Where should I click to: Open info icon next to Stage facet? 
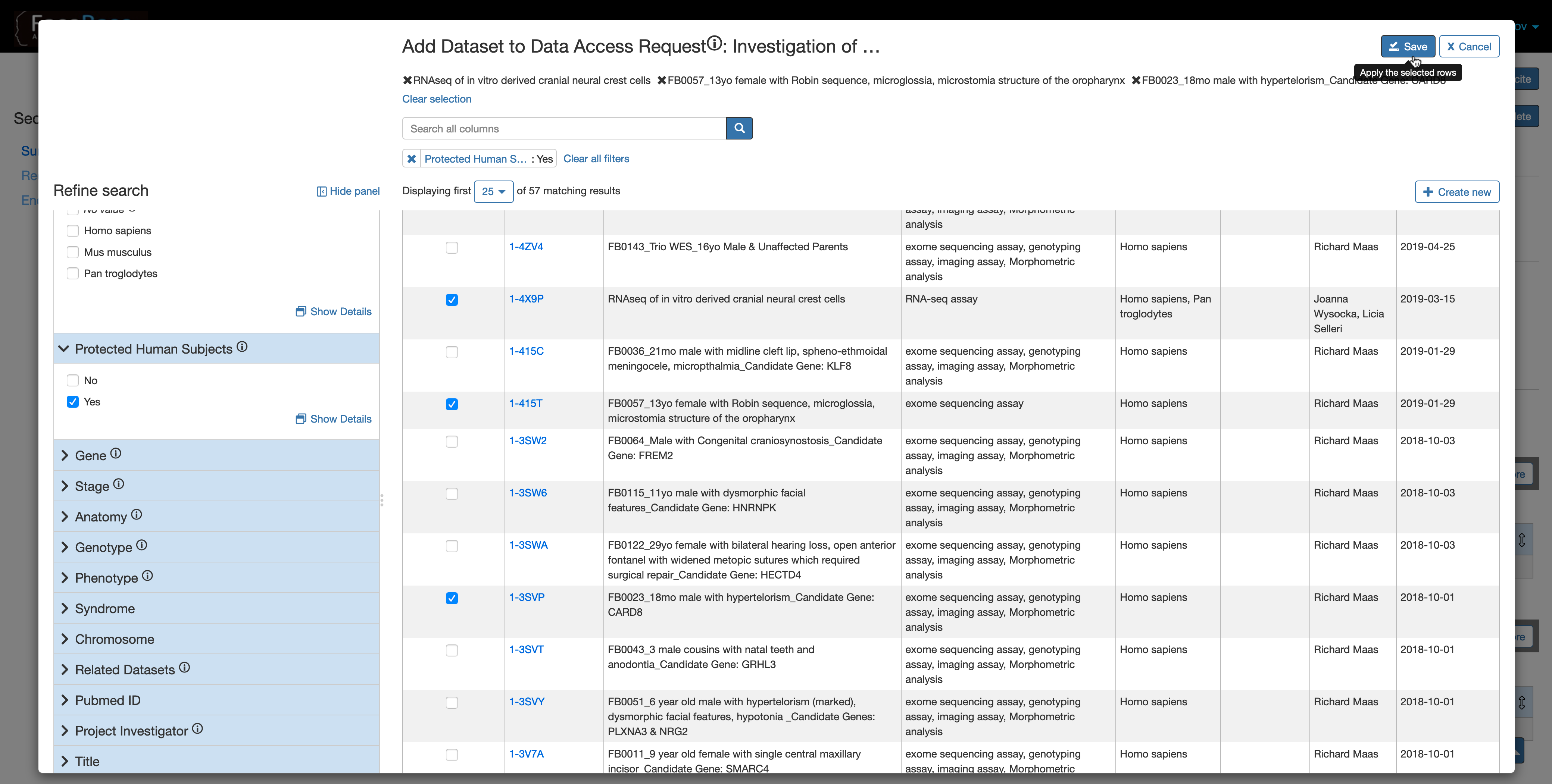pos(119,484)
